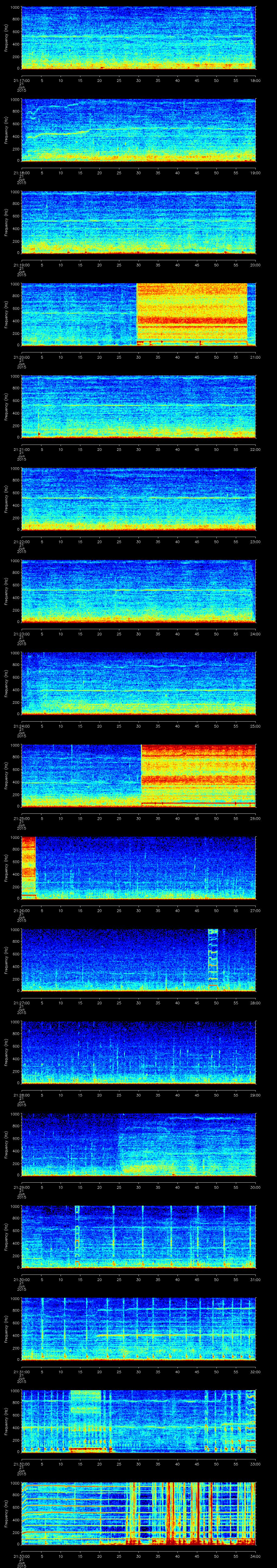Click the '21:28:00' start time label

[21, 1095]
